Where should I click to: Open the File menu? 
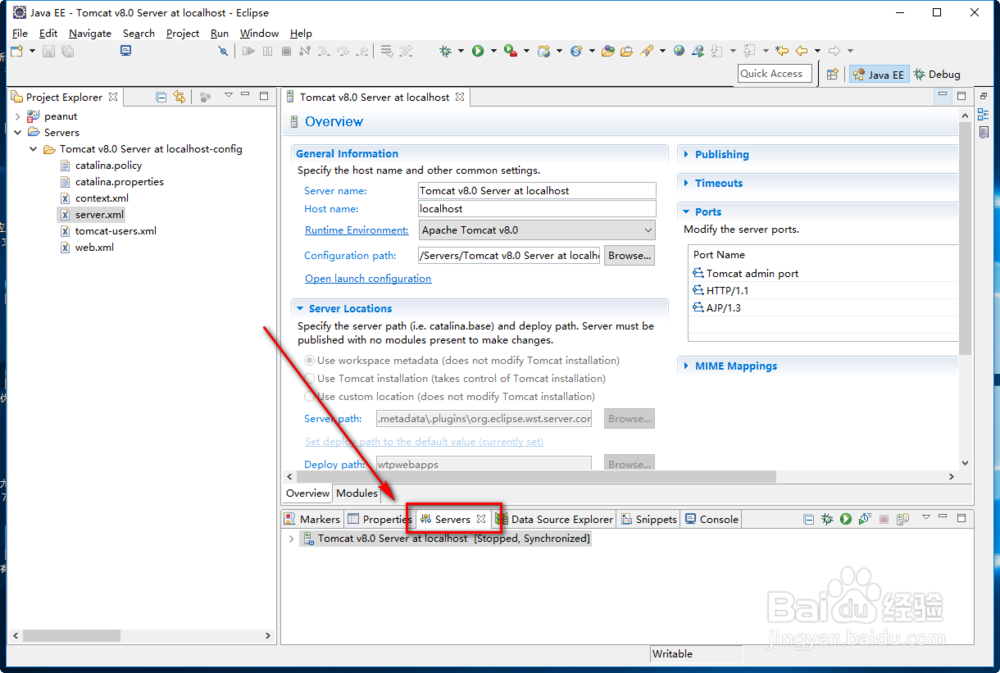20,33
